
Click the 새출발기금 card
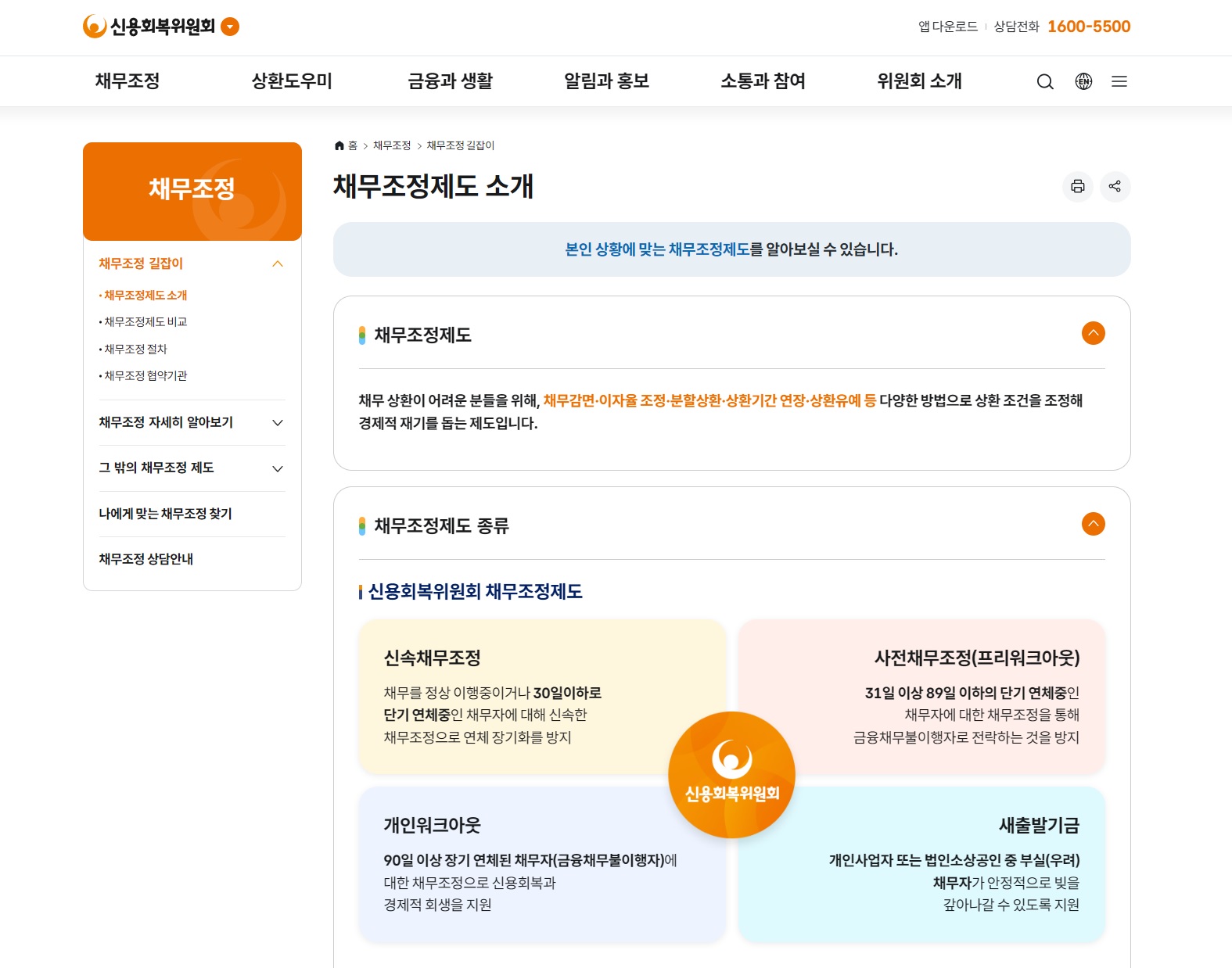(x=921, y=865)
